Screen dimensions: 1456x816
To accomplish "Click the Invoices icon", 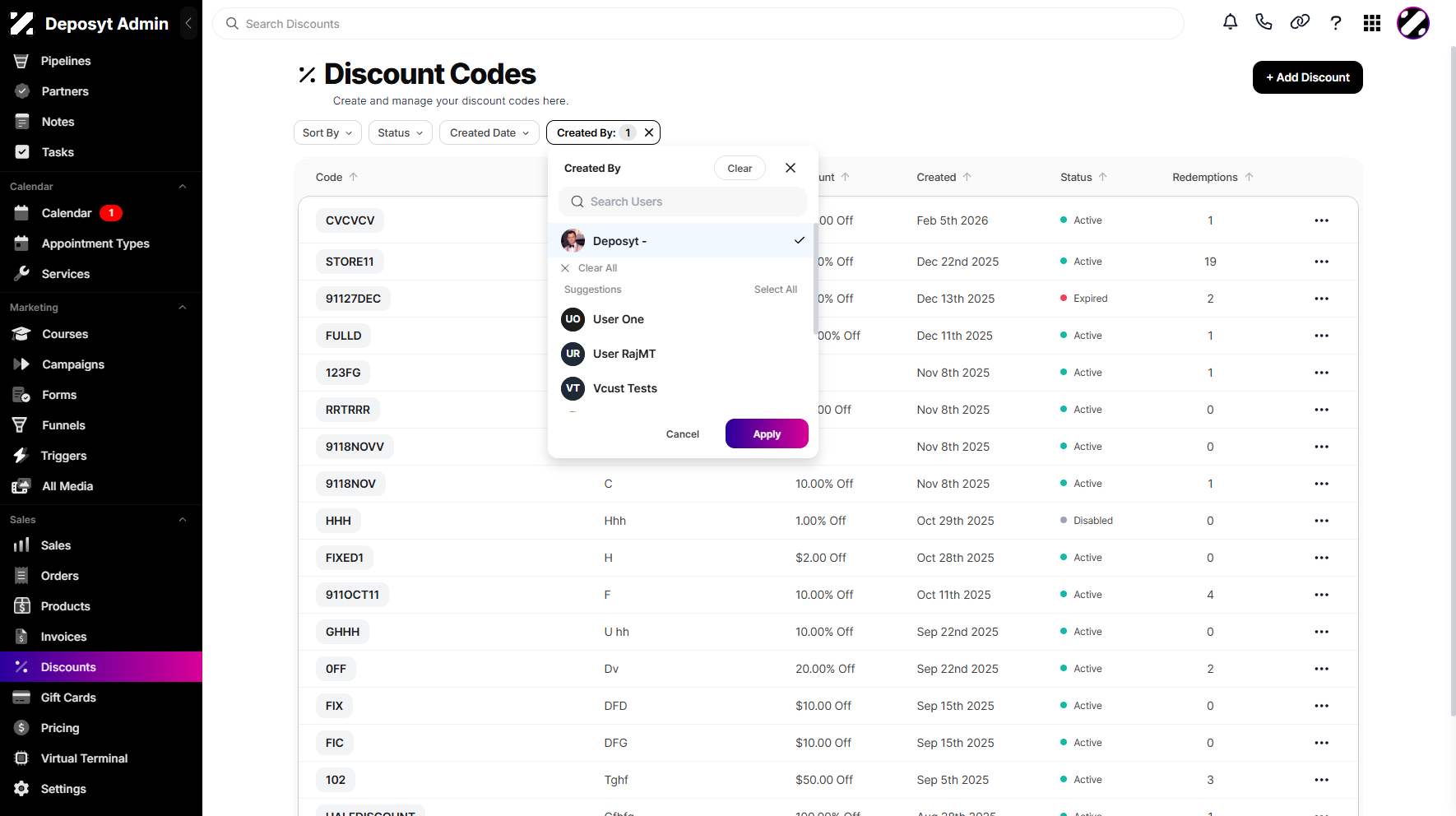I will coord(21,637).
